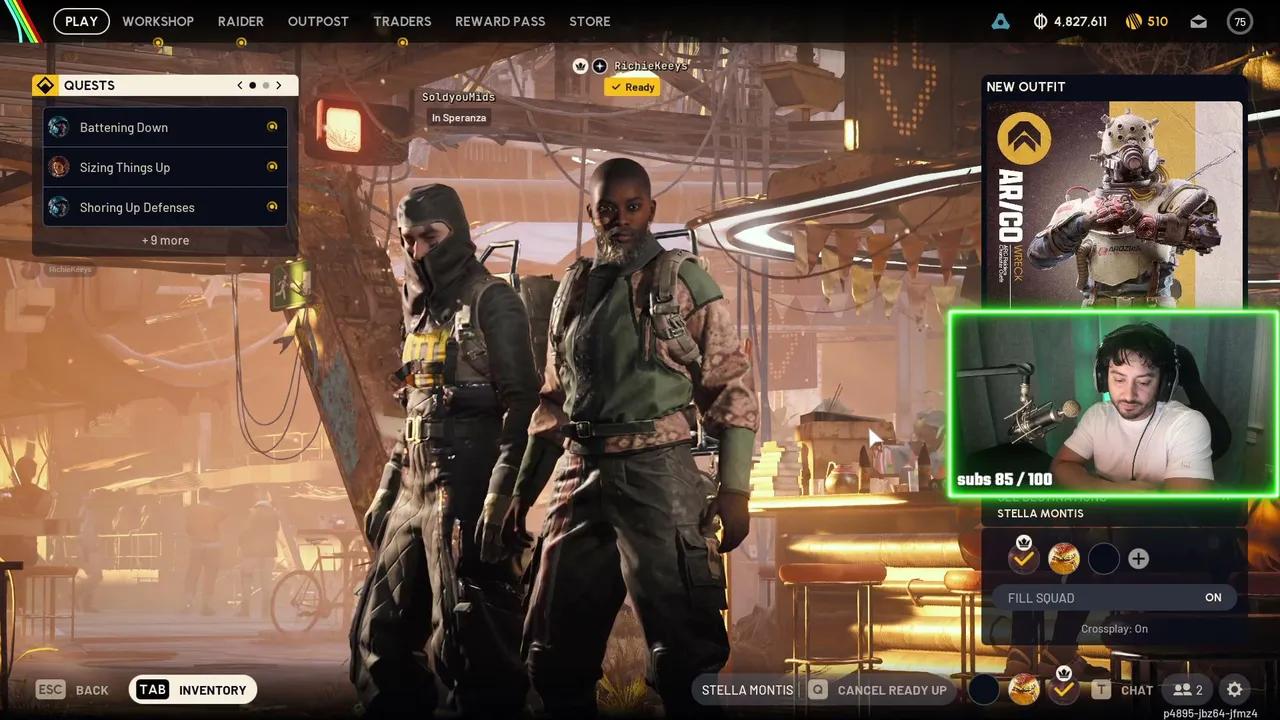
Task: Click STELLA MONTIS in the bottom bar
Action: point(747,689)
